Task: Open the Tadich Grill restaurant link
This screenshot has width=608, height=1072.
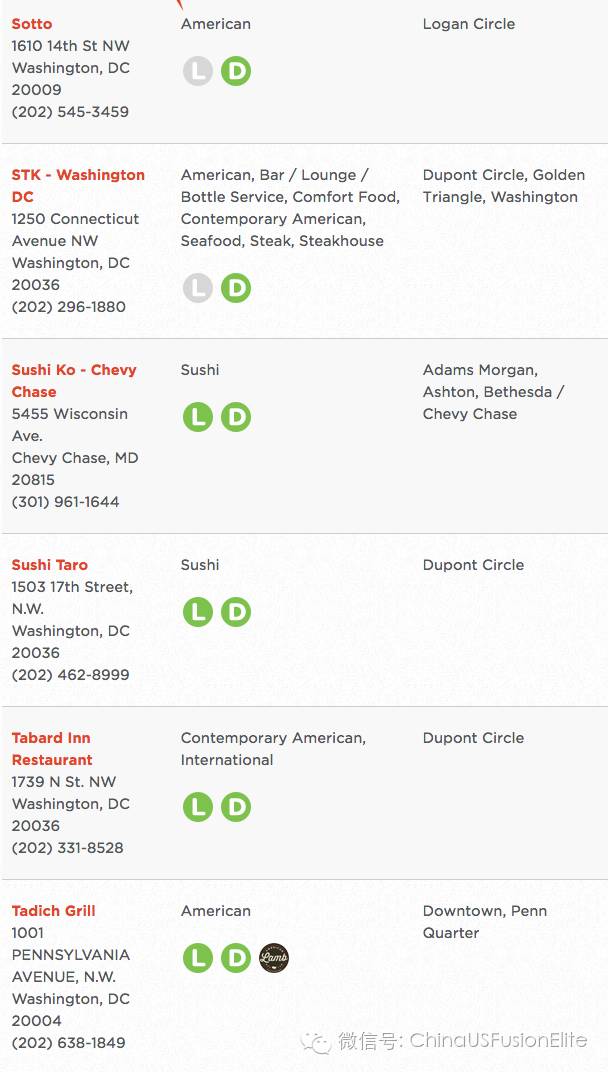Action: point(53,911)
